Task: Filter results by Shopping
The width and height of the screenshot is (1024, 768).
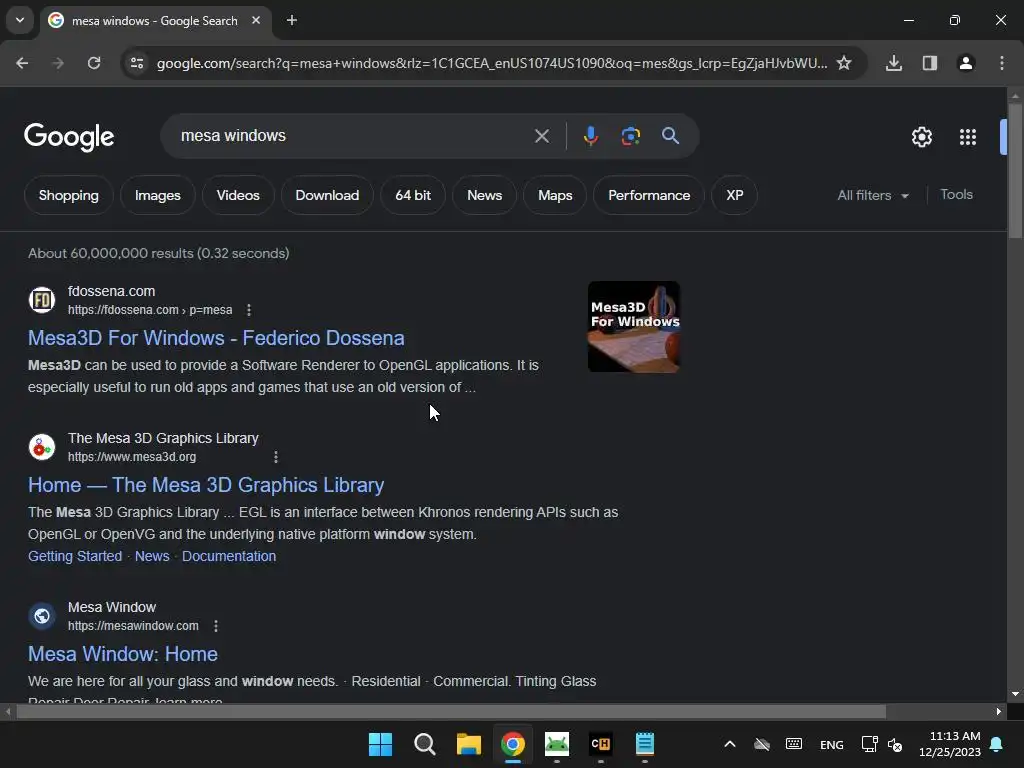Action: [x=69, y=195]
